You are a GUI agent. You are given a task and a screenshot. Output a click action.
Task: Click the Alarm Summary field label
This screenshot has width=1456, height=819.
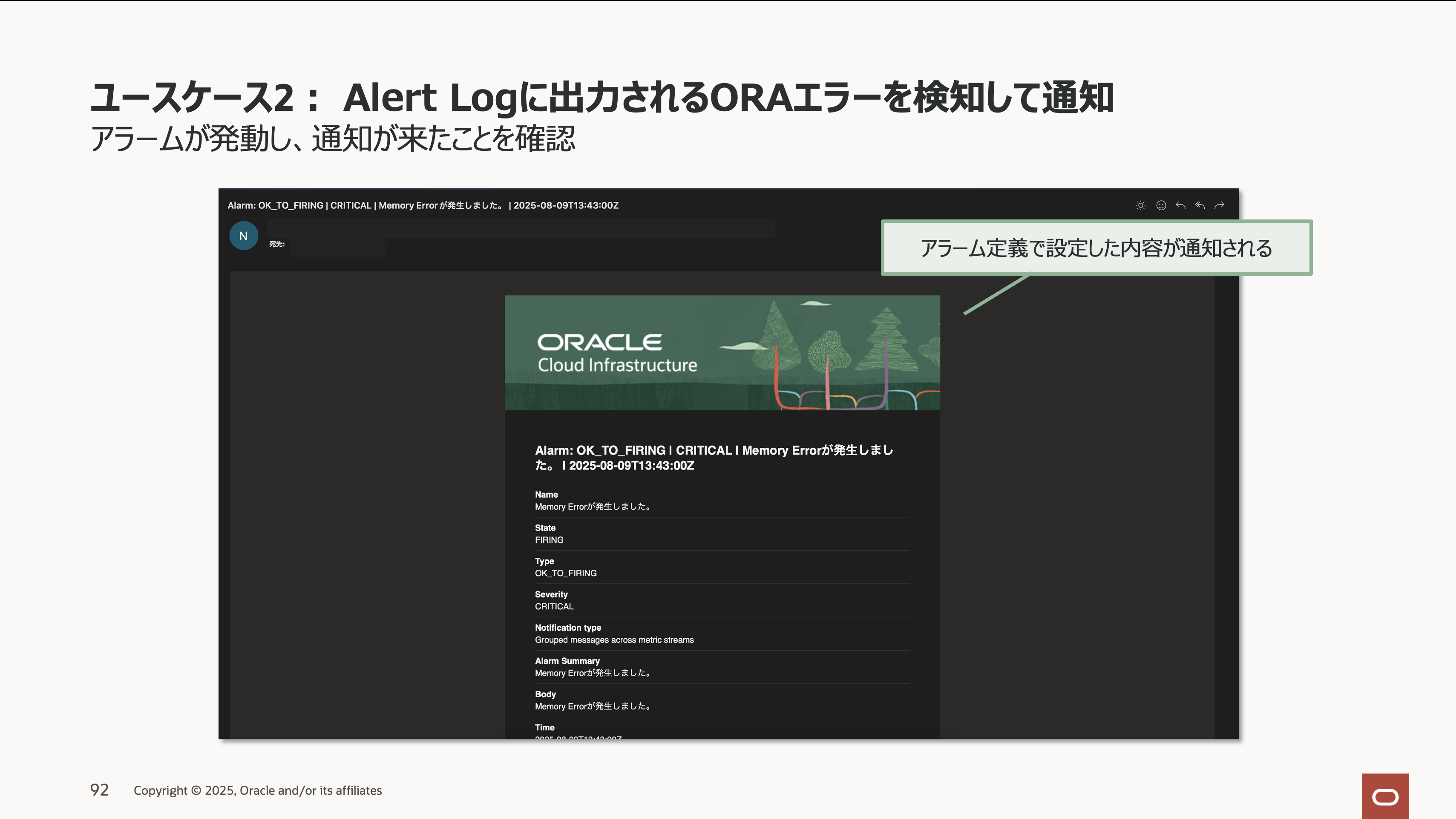pos(567,661)
